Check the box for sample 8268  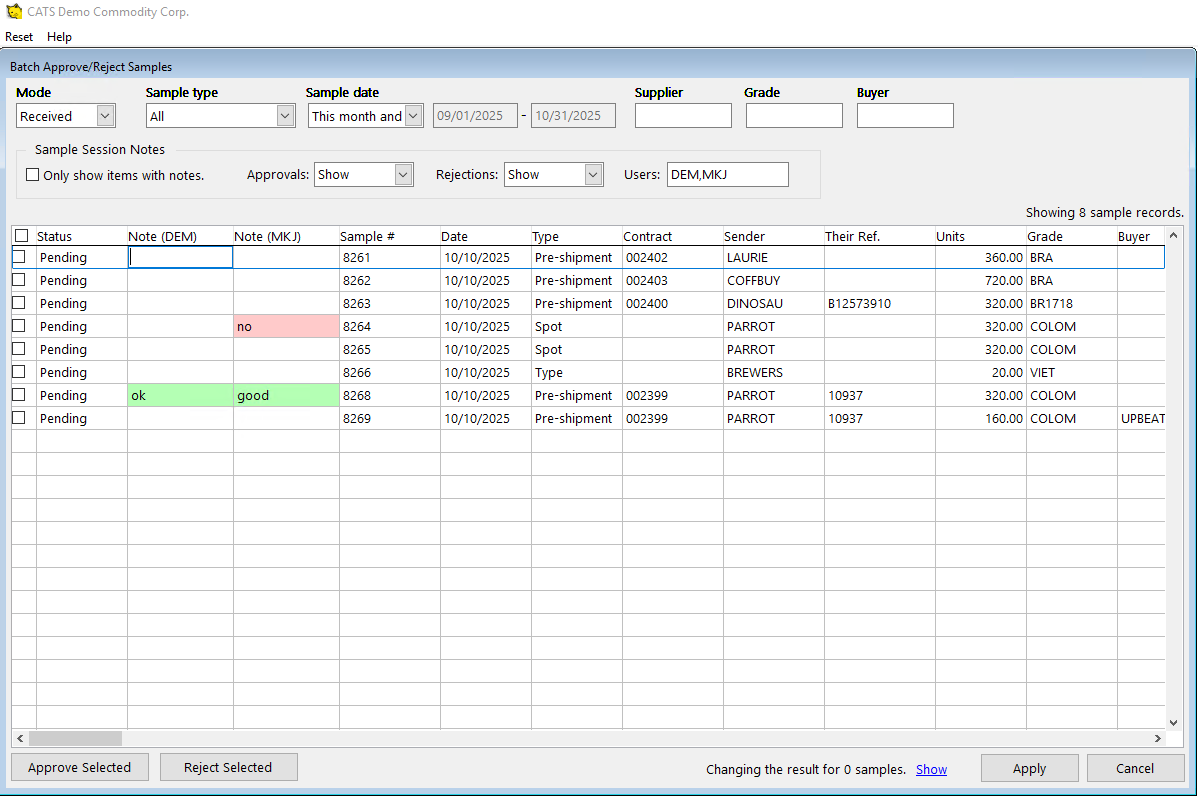pos(19,395)
